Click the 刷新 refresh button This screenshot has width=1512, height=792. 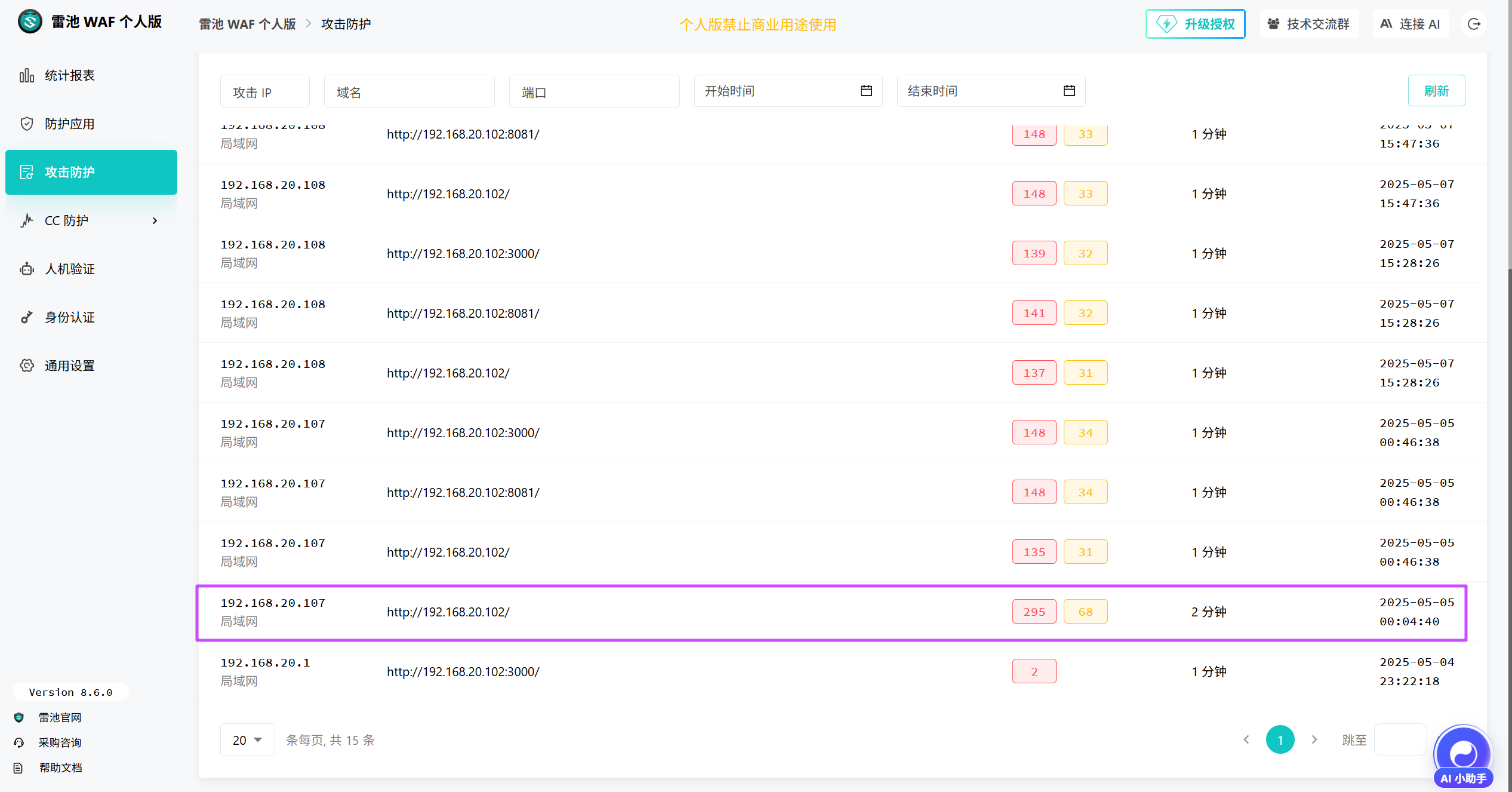point(1436,91)
